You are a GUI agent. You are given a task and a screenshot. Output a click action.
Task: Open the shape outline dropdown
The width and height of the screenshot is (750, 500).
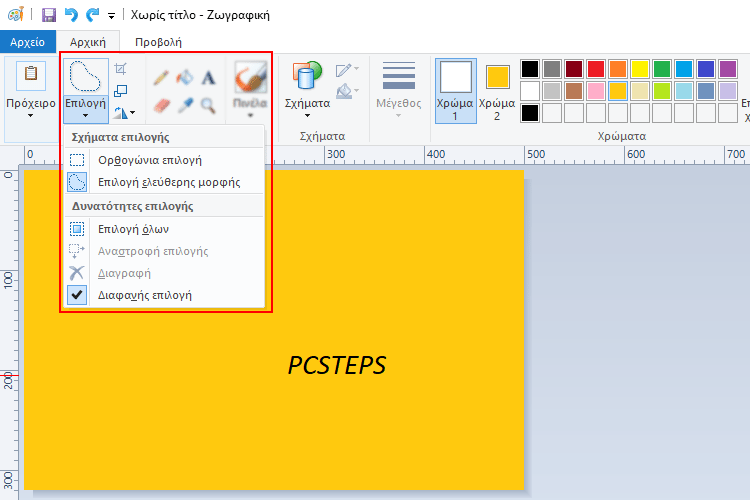coord(347,70)
